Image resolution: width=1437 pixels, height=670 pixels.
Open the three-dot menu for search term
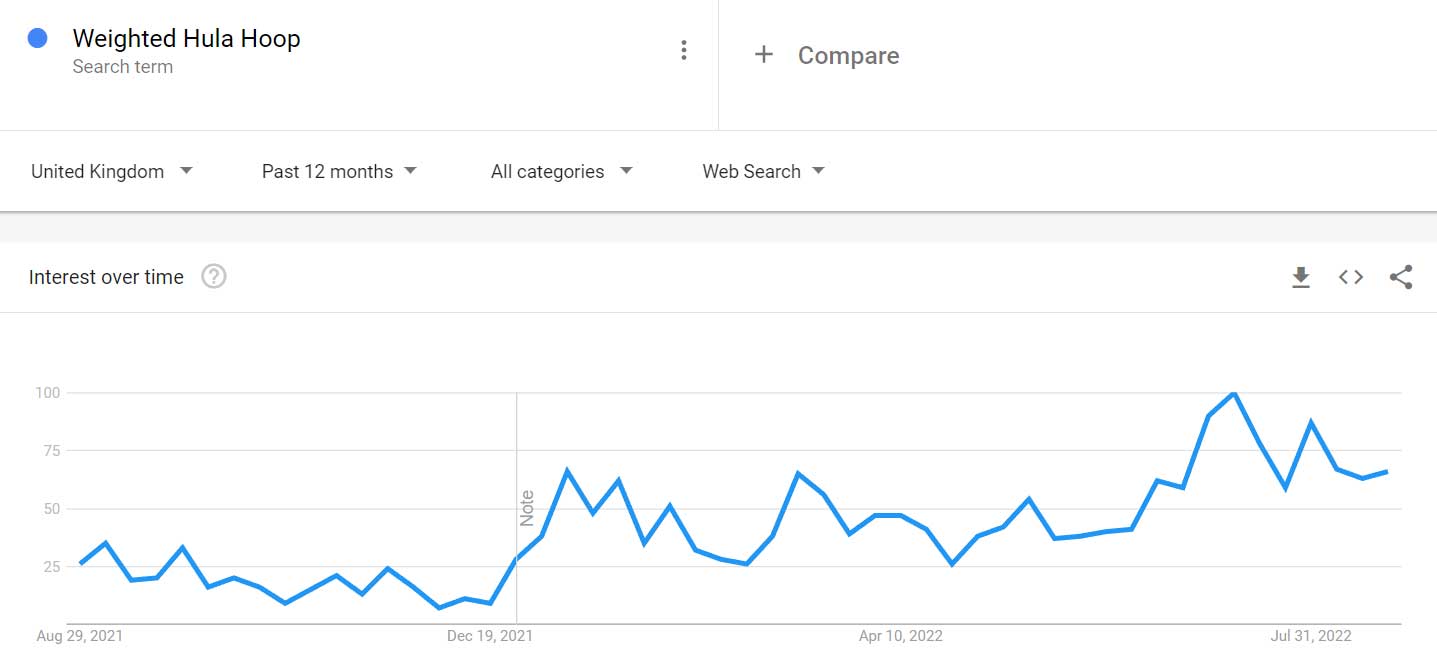coord(684,50)
